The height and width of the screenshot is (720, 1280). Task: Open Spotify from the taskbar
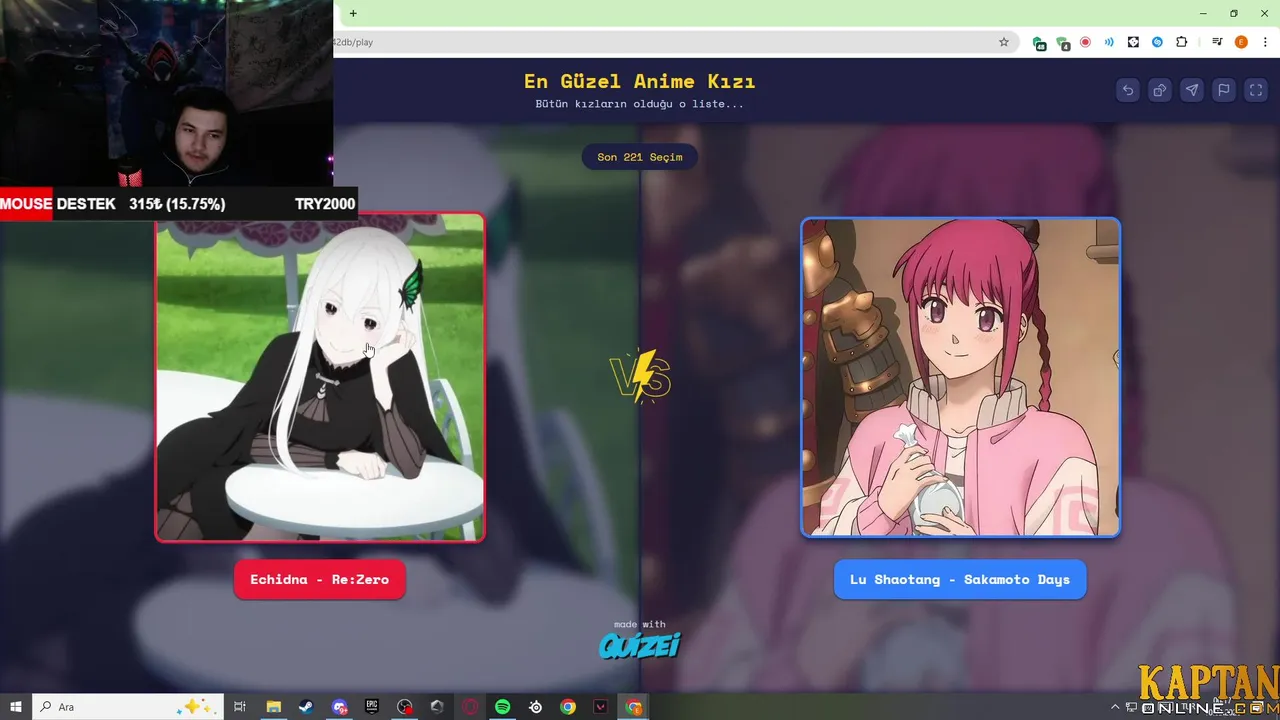click(503, 707)
